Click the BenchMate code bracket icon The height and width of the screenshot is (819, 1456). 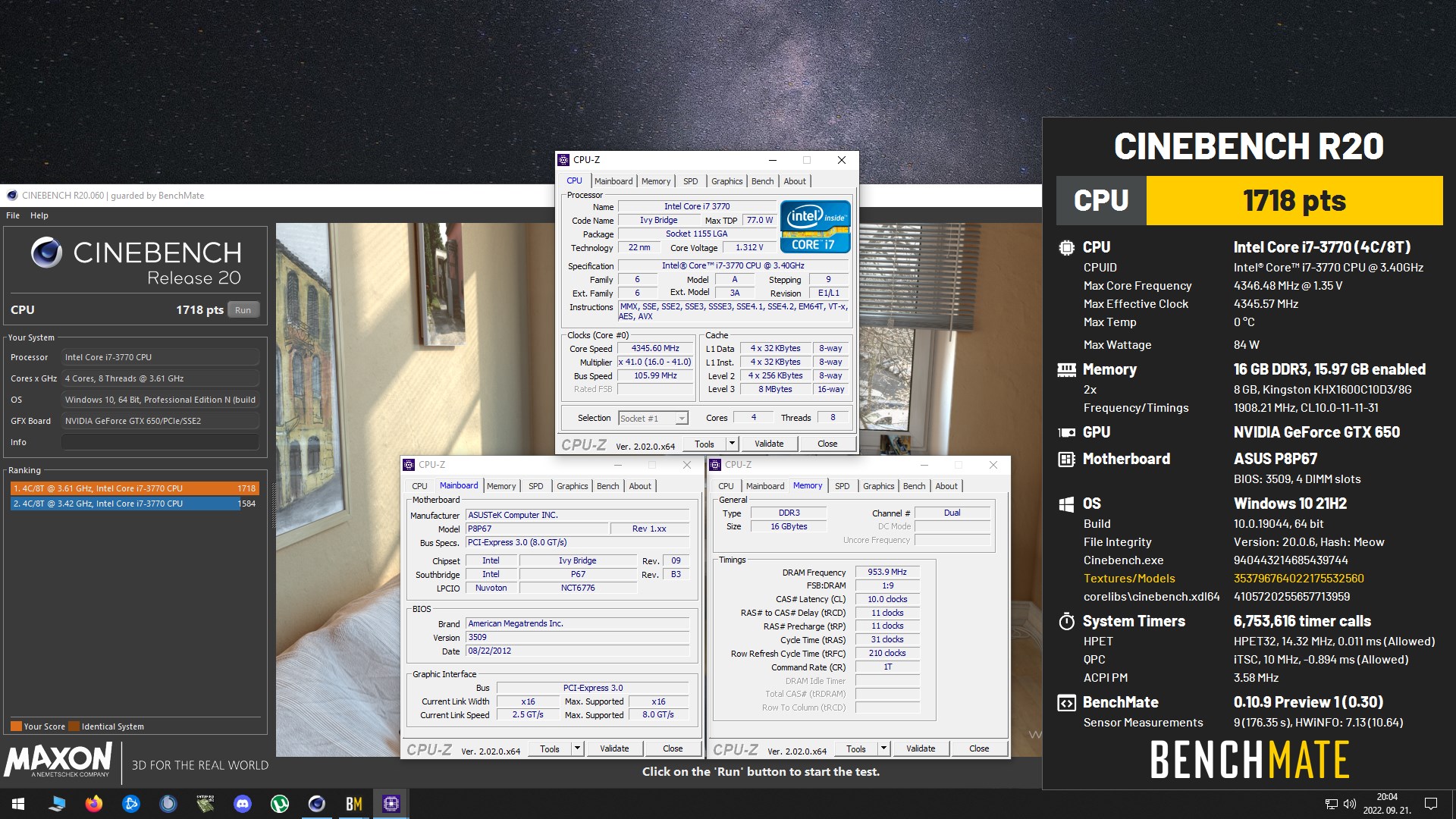pos(1066,703)
